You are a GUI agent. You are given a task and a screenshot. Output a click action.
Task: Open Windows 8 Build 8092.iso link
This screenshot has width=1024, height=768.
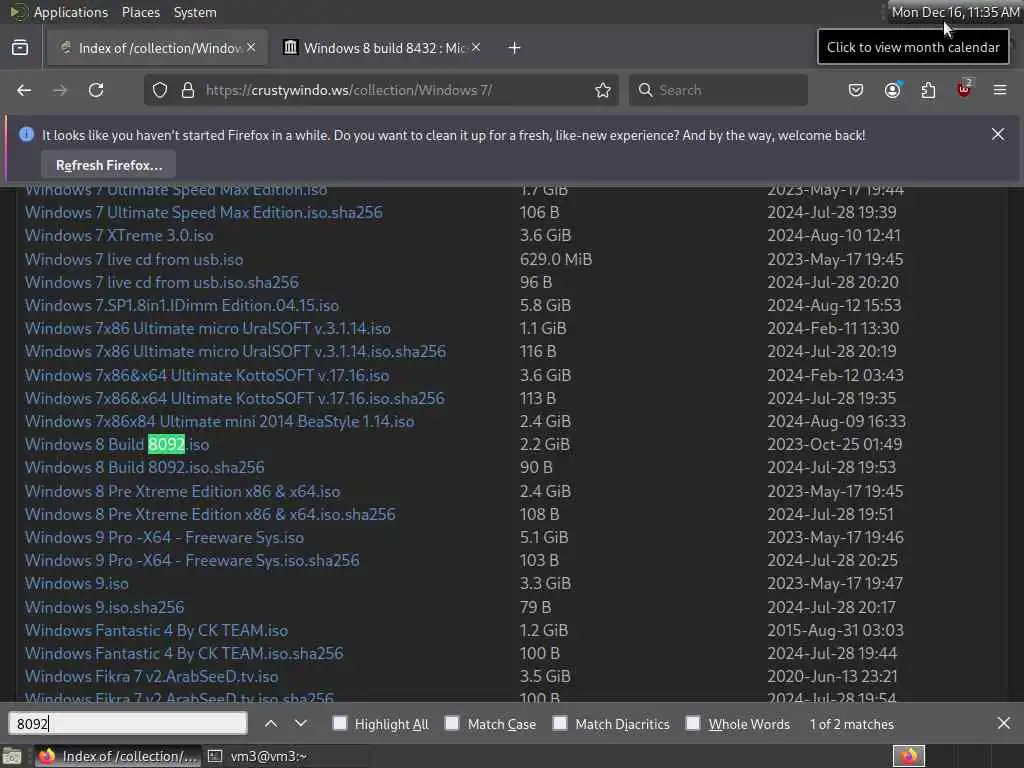click(x=117, y=445)
